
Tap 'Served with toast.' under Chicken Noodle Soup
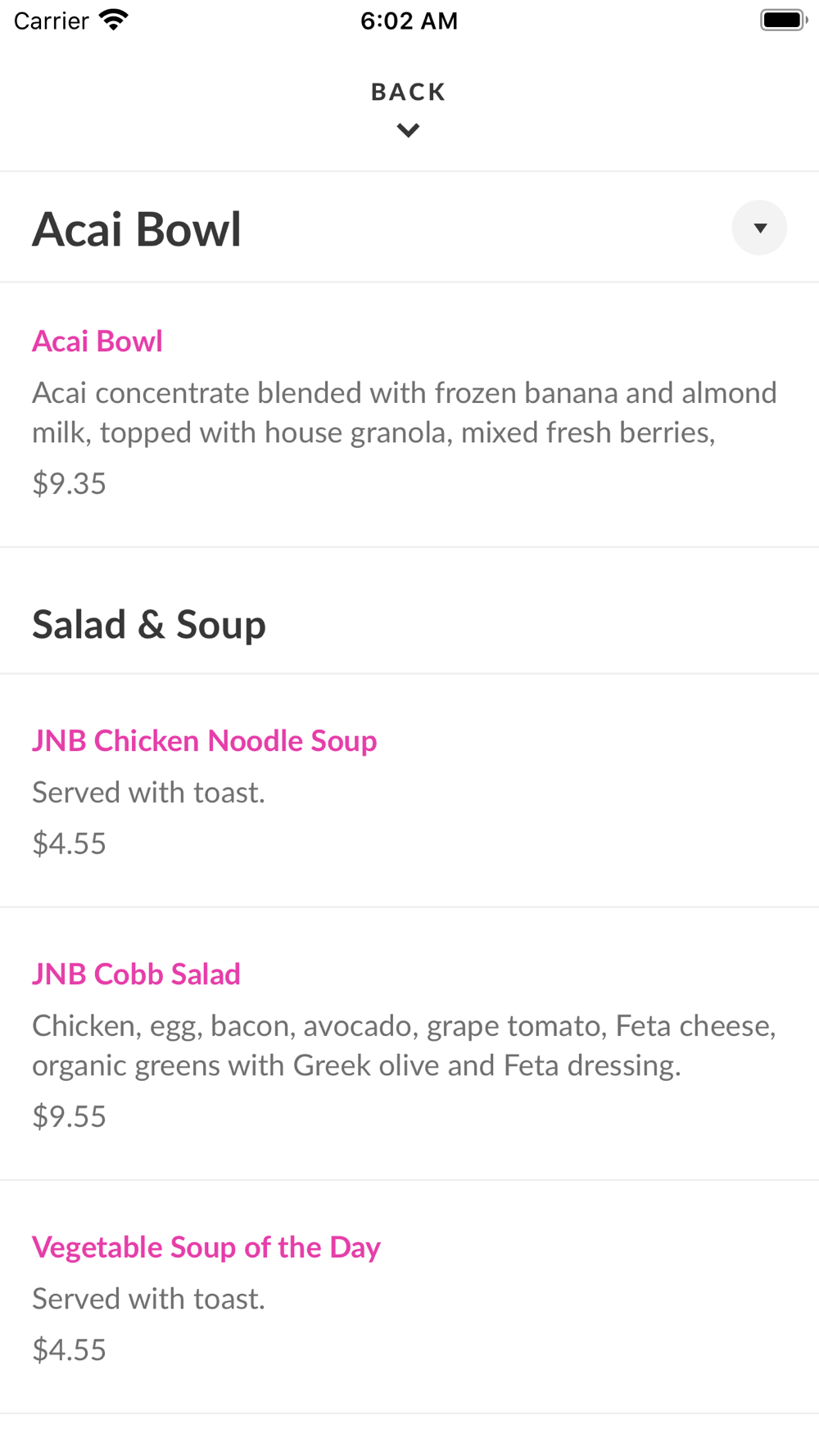(x=149, y=793)
